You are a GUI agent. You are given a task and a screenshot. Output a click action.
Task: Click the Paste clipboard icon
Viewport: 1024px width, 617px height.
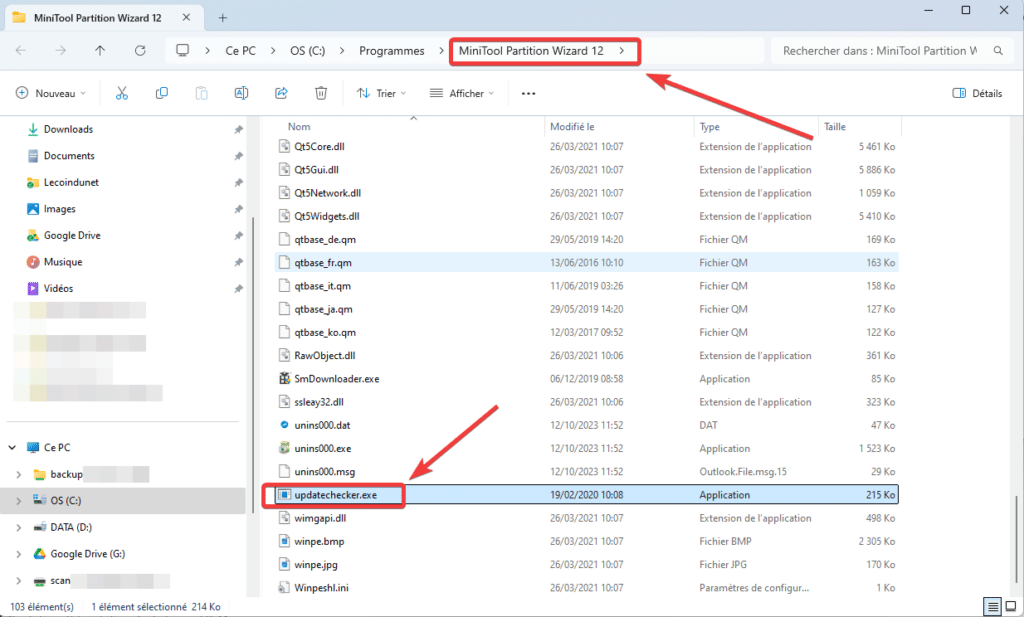201,93
